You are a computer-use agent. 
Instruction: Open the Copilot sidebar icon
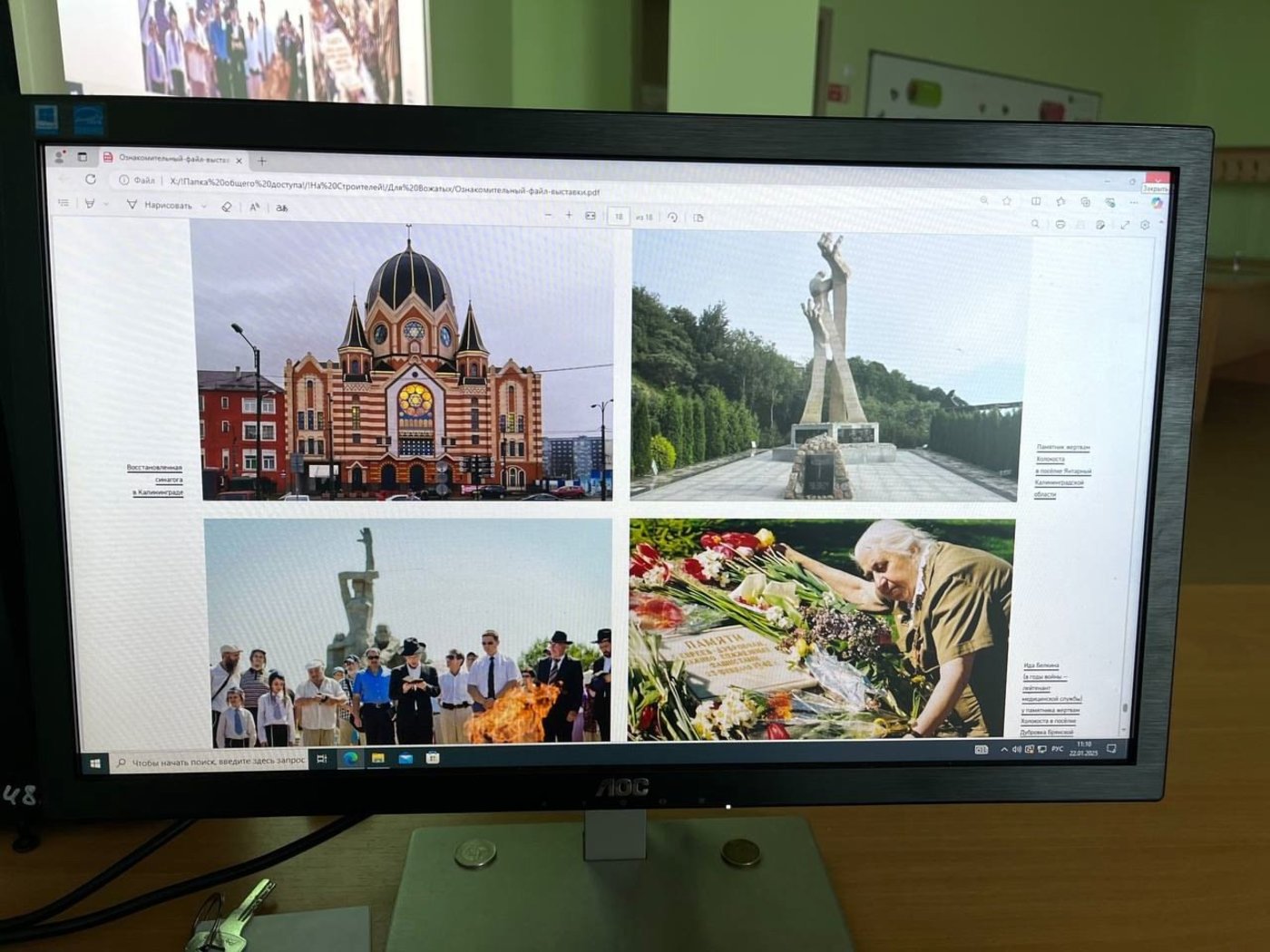(1157, 203)
